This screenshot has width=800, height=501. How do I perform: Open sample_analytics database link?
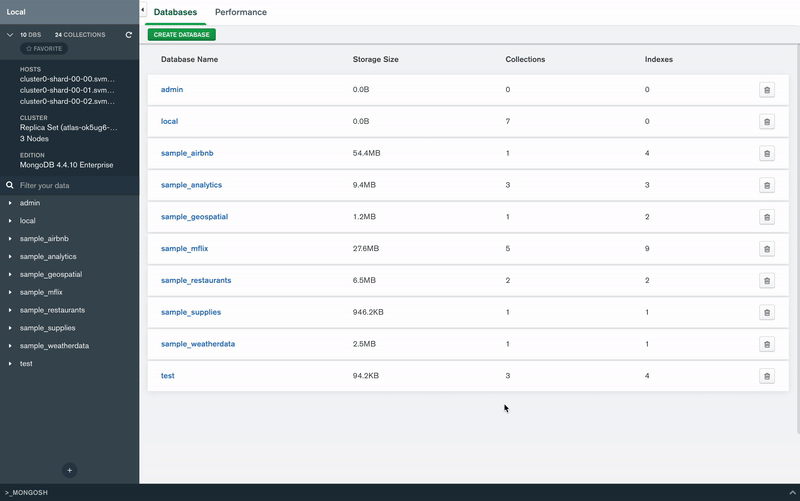tap(191, 185)
